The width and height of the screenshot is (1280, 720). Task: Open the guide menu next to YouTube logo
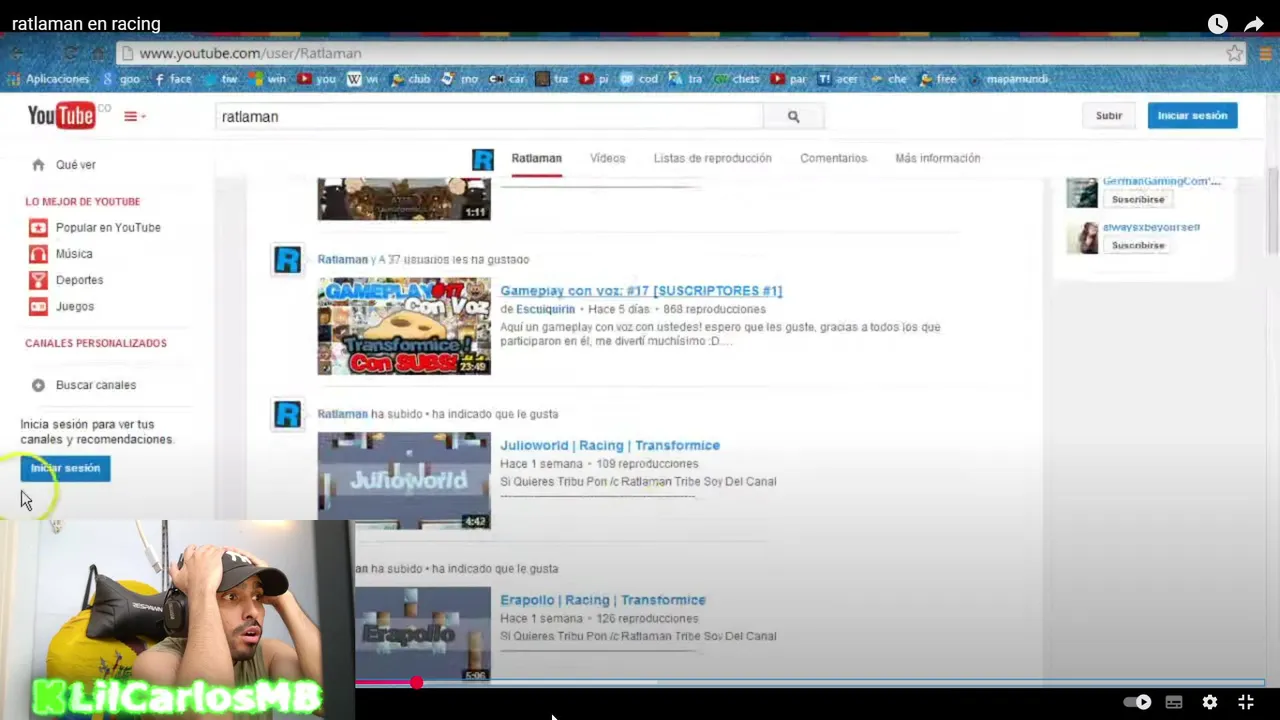click(x=134, y=117)
